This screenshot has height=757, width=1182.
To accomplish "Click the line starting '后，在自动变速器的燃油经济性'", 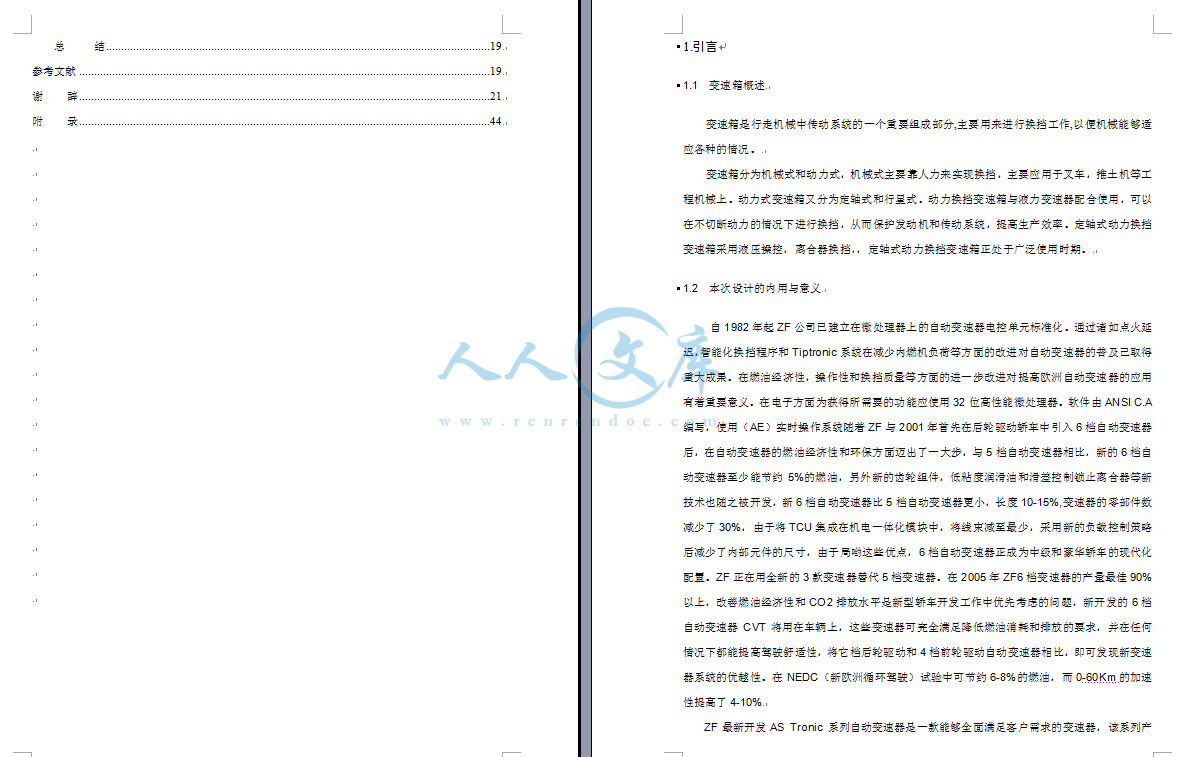I will 917,452.
